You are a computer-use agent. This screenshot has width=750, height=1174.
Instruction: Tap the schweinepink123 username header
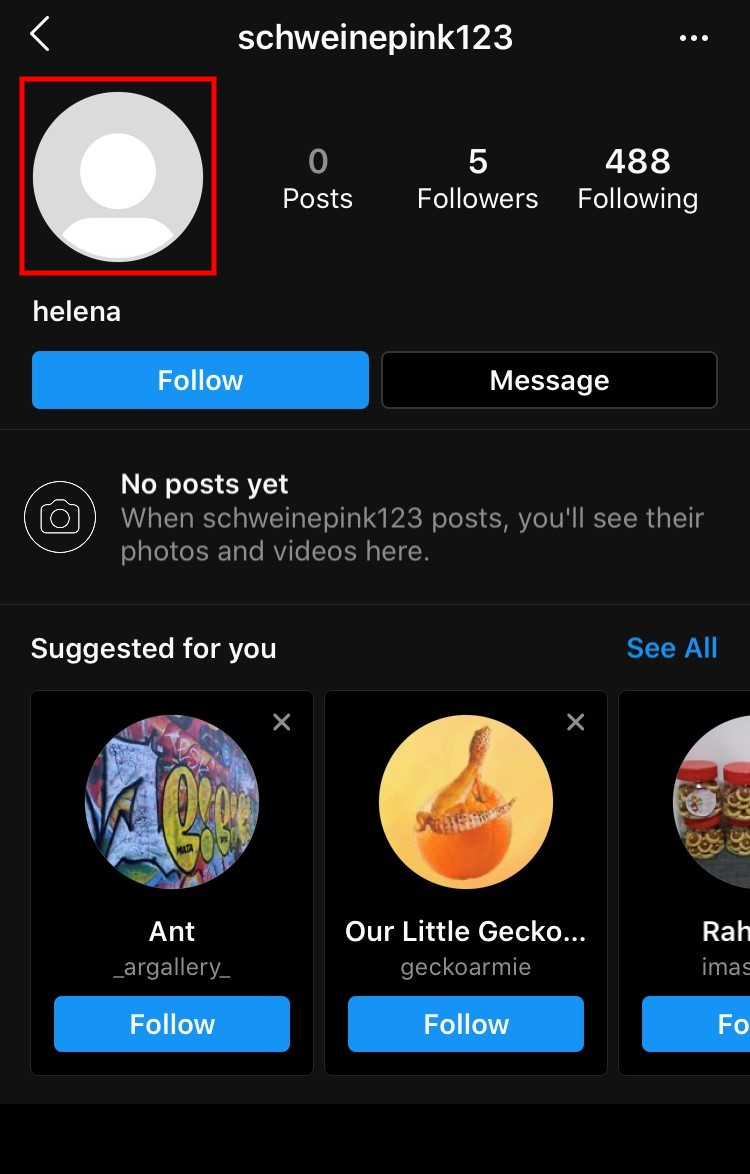click(375, 38)
